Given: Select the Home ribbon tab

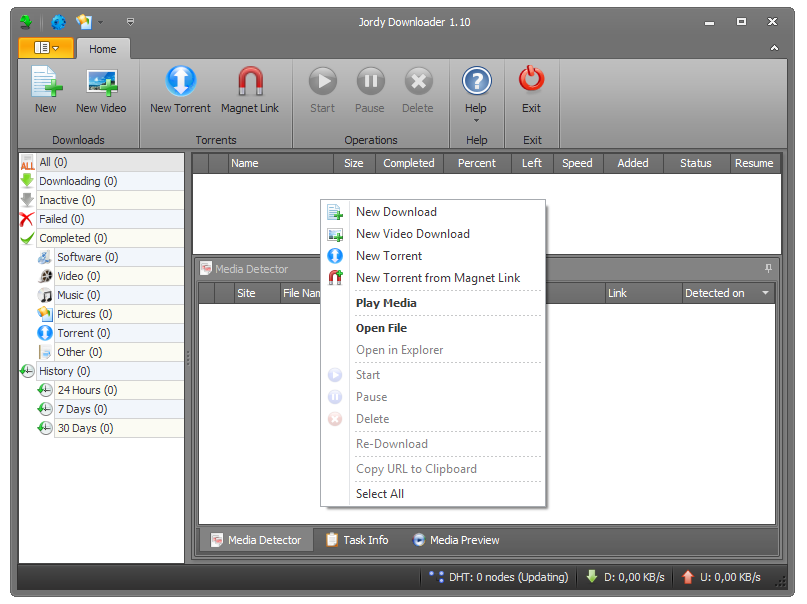Looking at the screenshot, I should [102, 49].
